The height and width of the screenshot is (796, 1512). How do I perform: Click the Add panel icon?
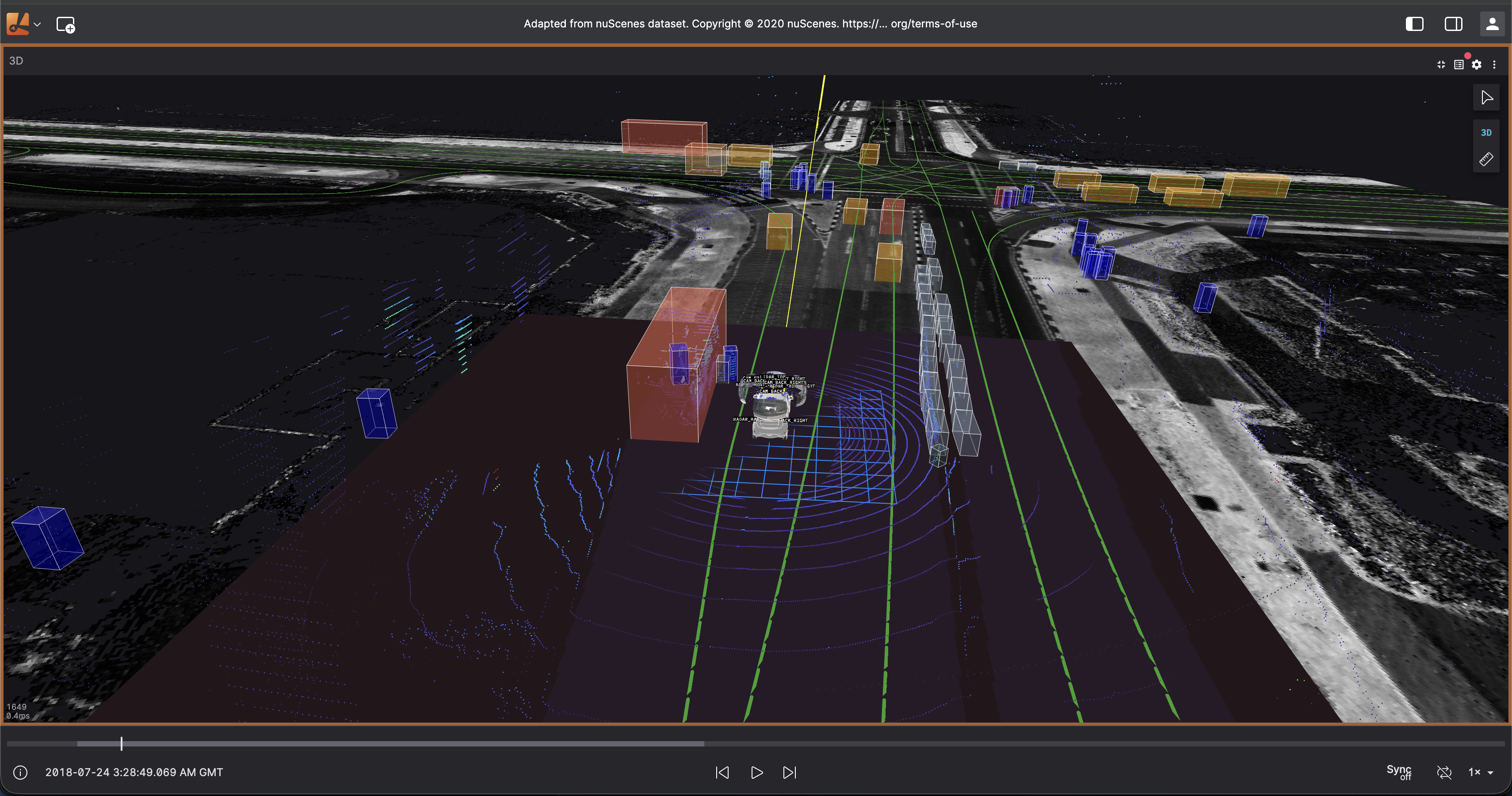65,25
